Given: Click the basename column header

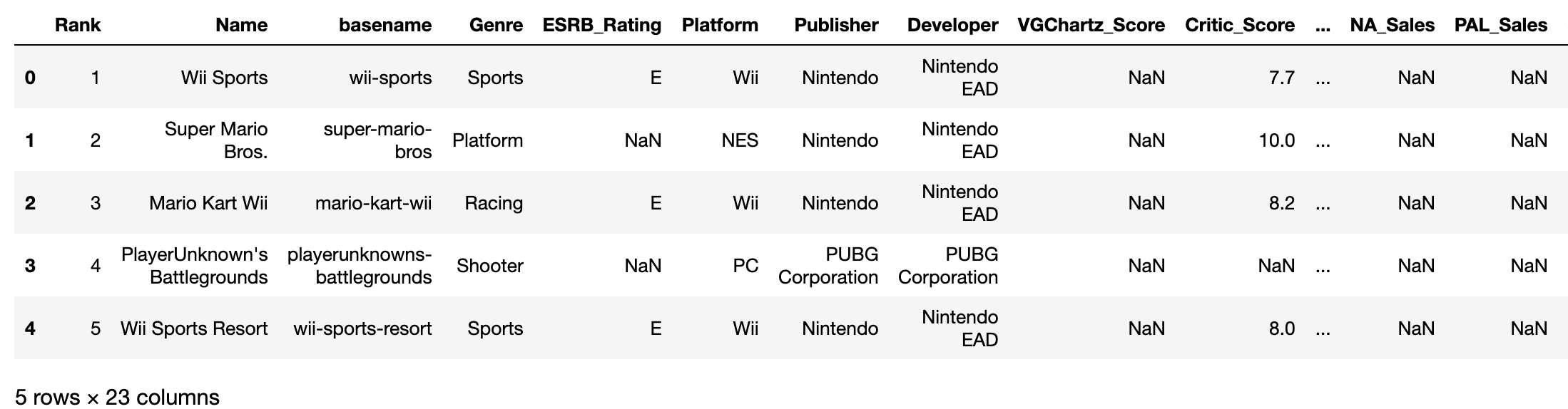Looking at the screenshot, I should tap(385, 25).
